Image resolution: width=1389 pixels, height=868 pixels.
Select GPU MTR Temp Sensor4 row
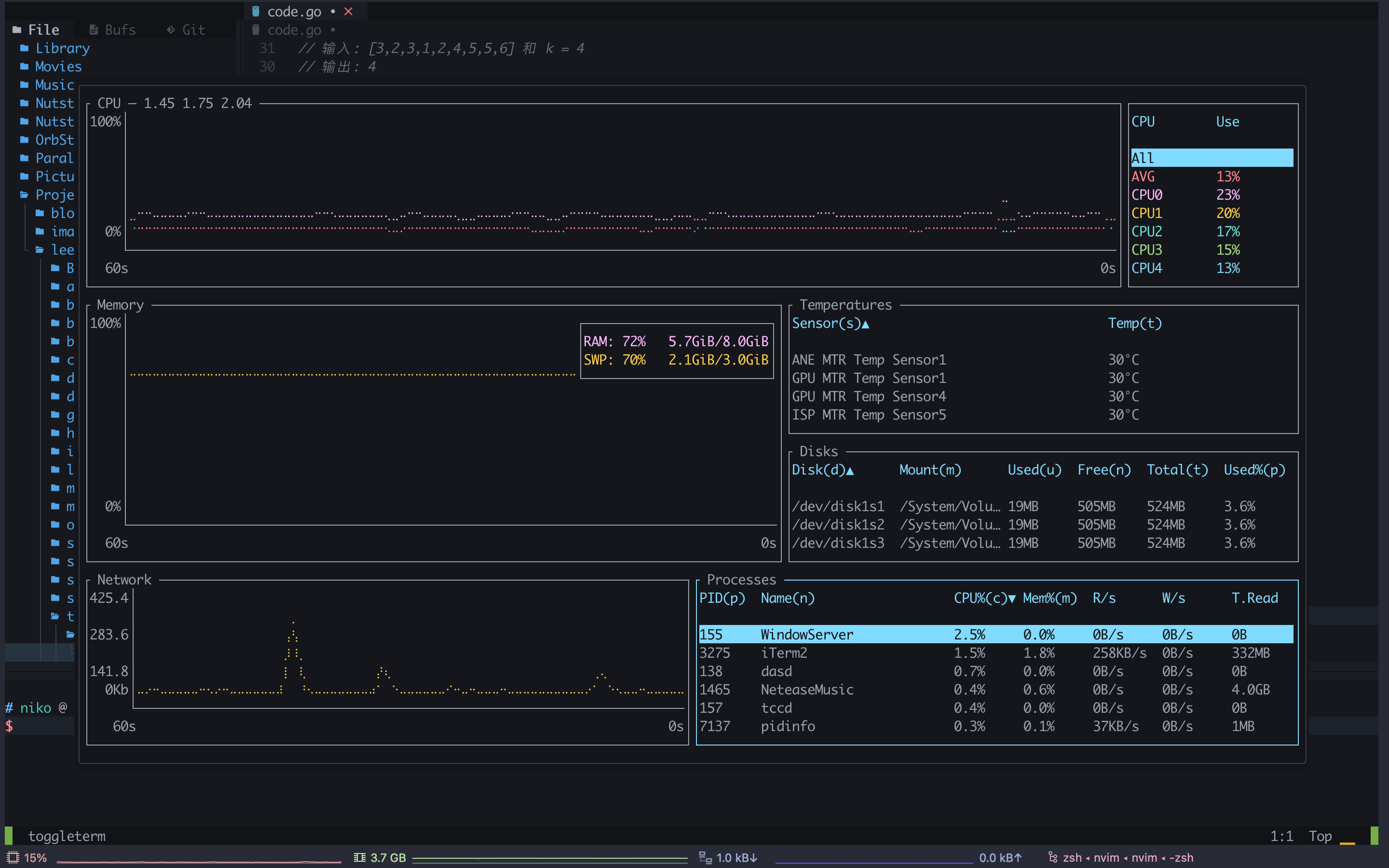1043,397
